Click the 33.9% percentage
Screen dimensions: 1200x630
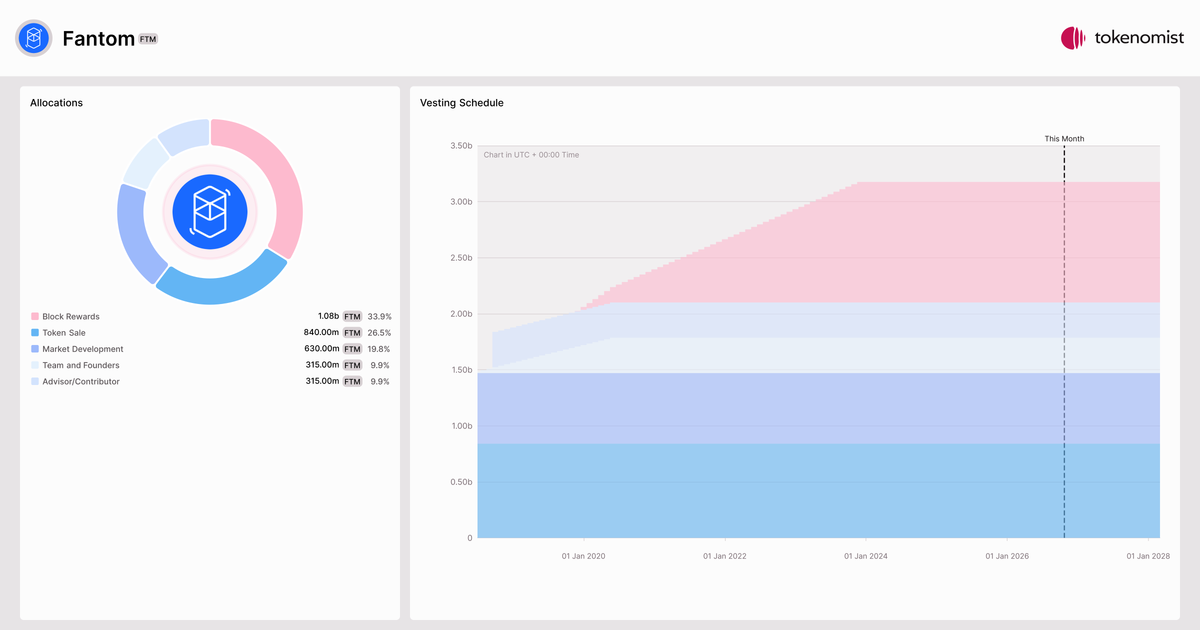(379, 317)
